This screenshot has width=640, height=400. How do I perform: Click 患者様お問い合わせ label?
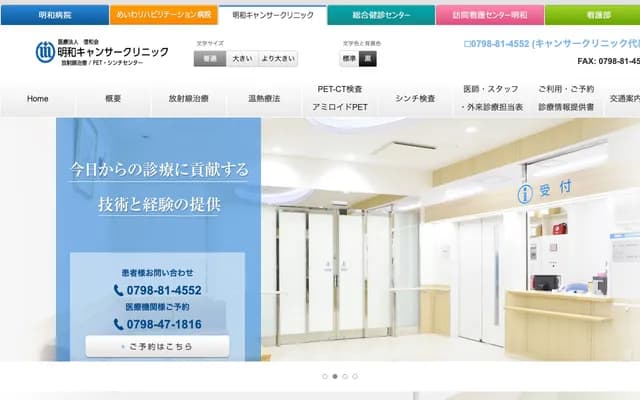point(158,273)
